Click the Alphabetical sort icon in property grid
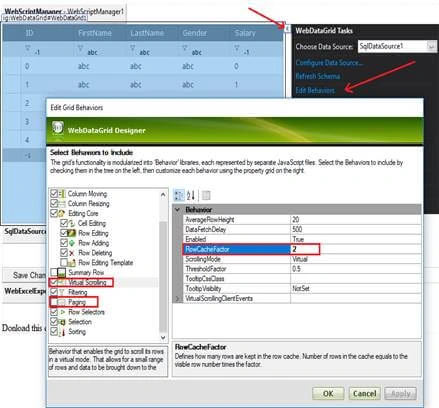Image resolution: width=439 pixels, height=408 pixels. click(191, 196)
